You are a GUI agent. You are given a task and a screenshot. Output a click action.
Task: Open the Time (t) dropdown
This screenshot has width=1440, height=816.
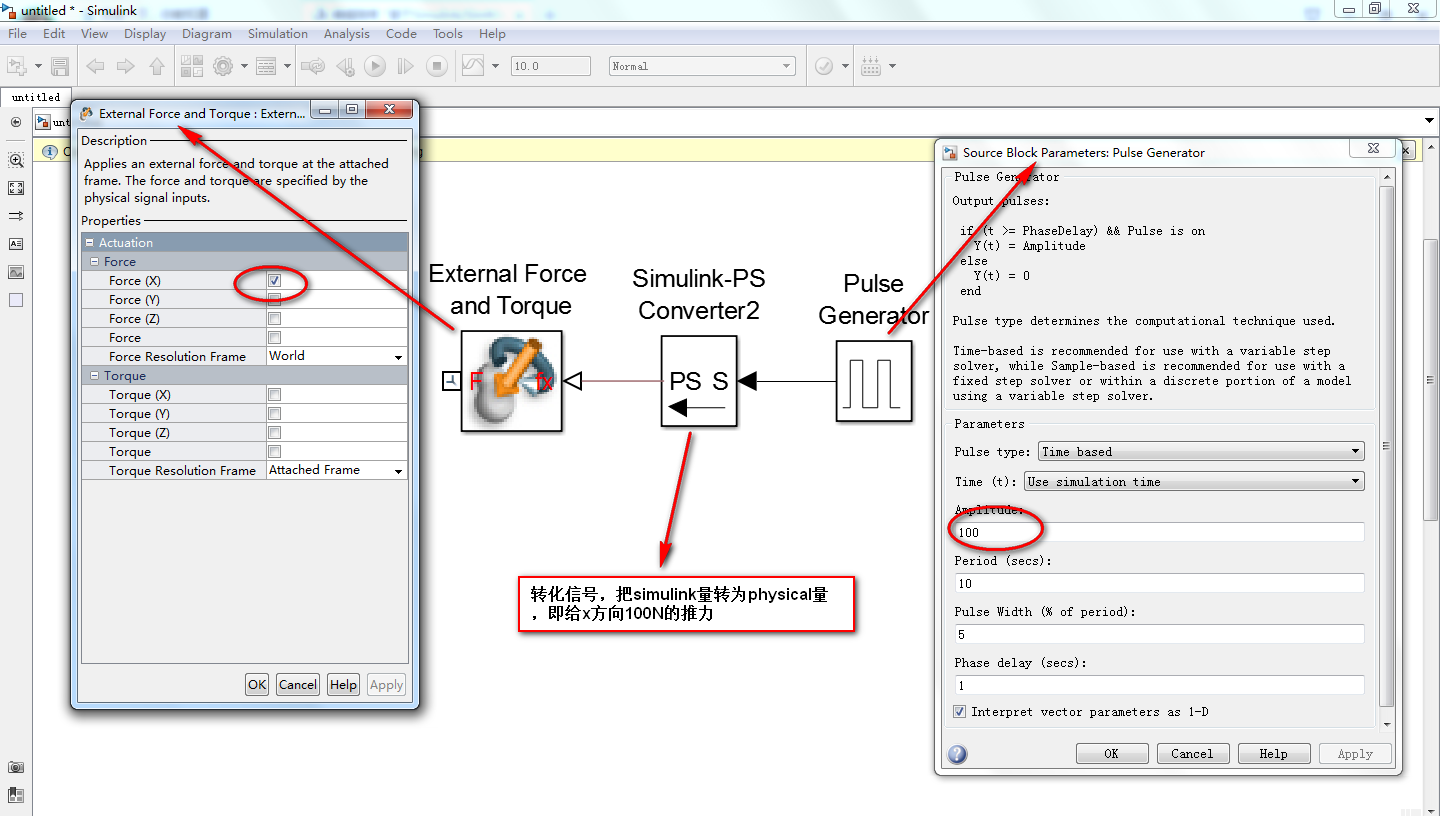(1194, 482)
